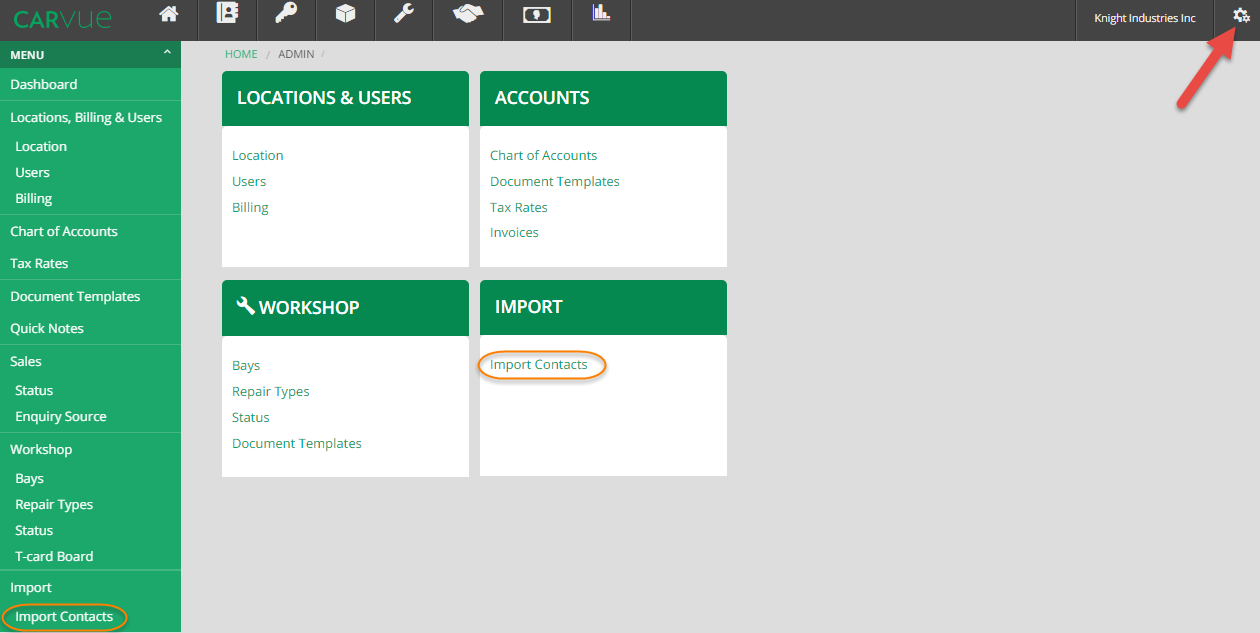This screenshot has height=633, width=1260.
Task: Open Tax Rates link in Accounts card
Action: click(519, 207)
